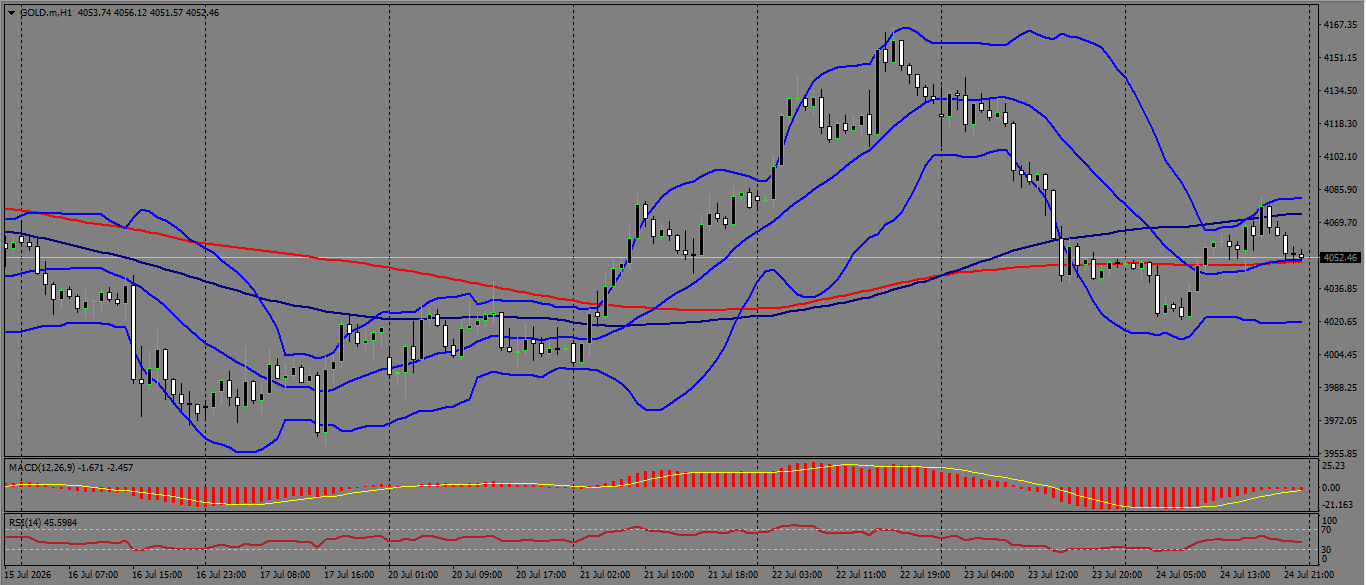Click the 22 Jul 19:00 time label
Viewport: 1366px width, 585px height.
click(x=925, y=576)
